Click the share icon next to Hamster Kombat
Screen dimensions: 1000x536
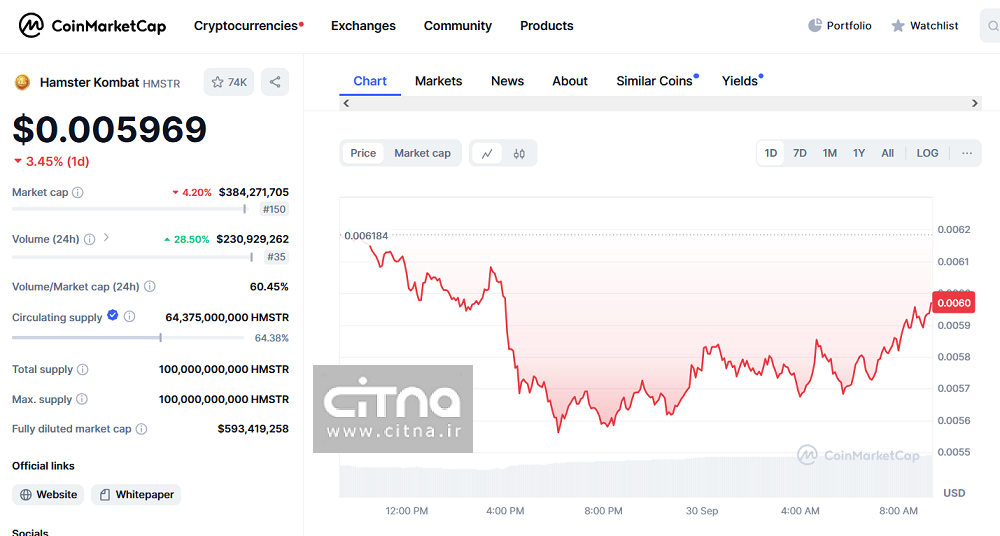click(x=275, y=82)
